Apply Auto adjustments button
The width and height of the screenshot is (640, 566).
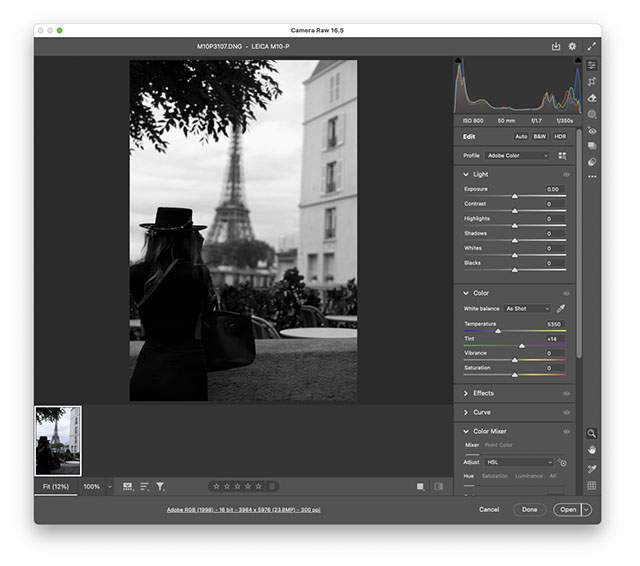pyautogui.click(x=521, y=136)
